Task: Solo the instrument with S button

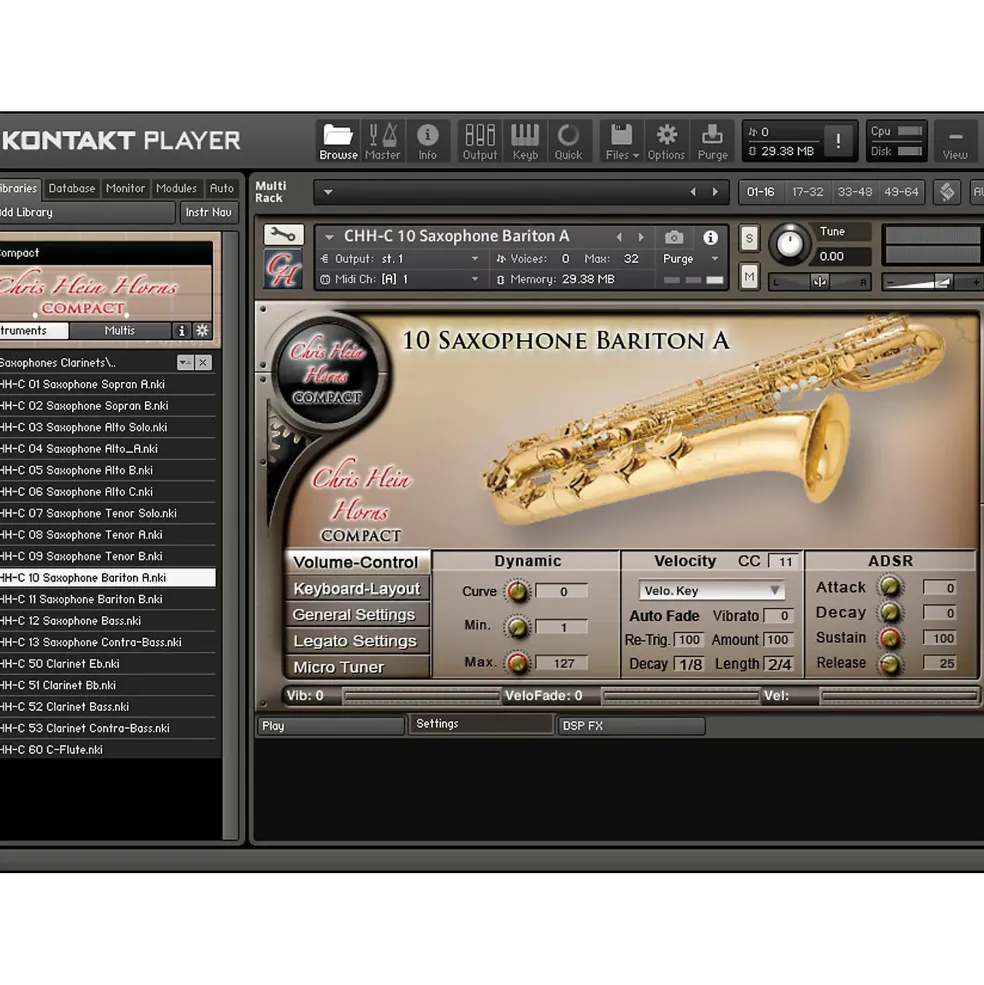Action: point(749,239)
